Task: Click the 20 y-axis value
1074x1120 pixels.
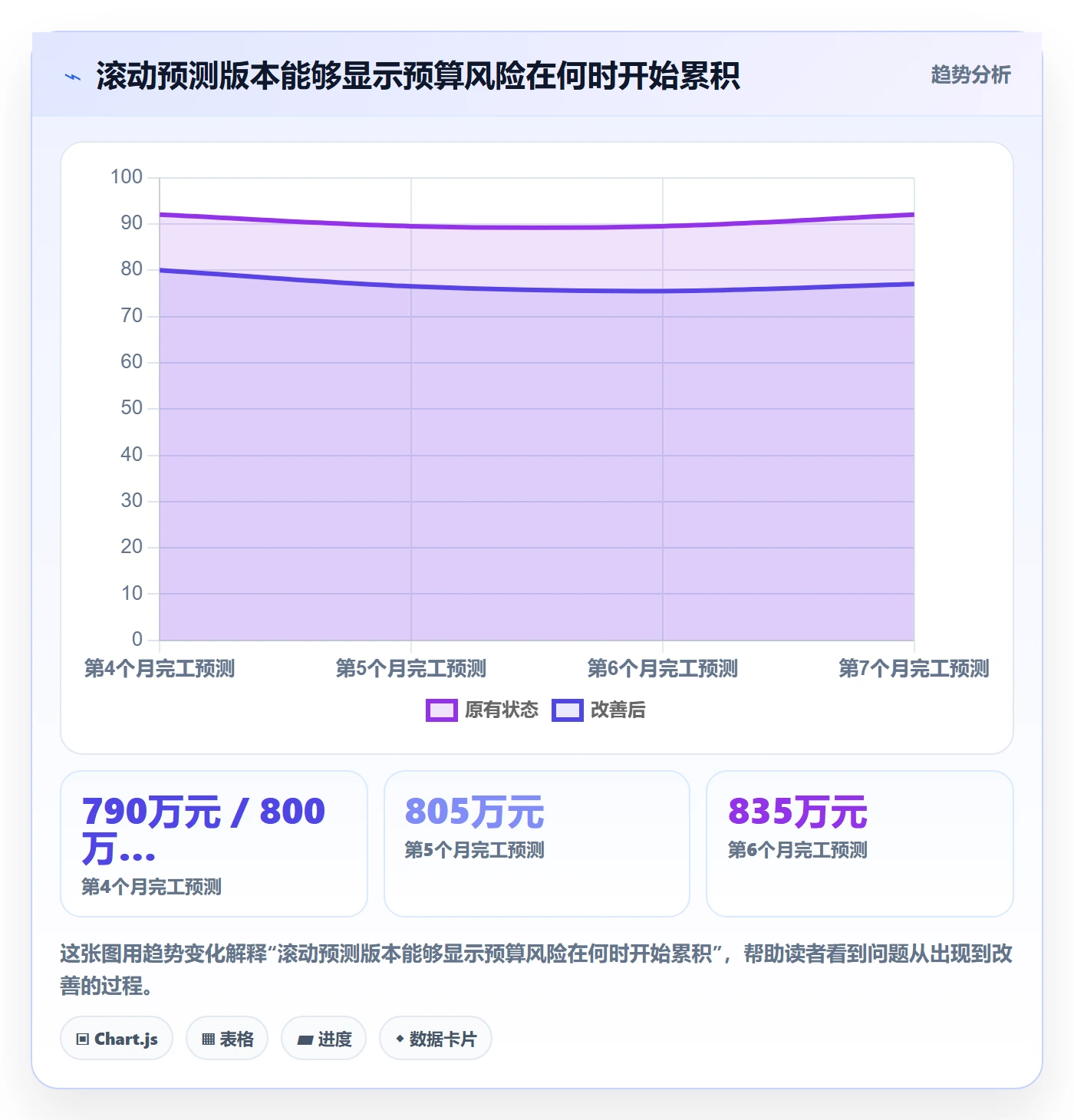Action: 132,547
